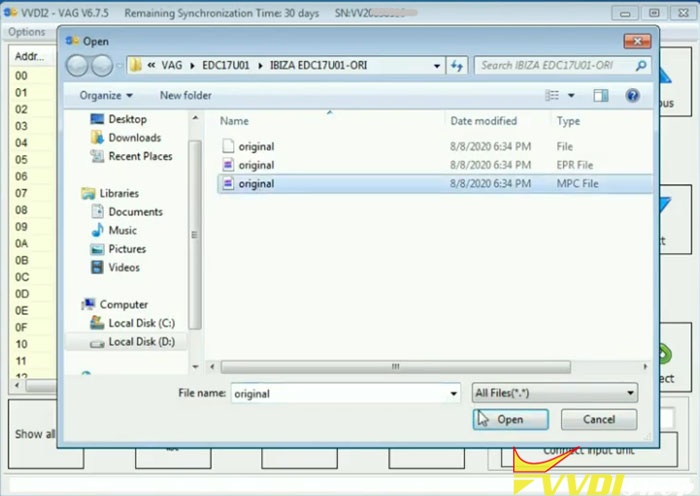Click the Back navigation arrow in Open dialog
Screen dimensions: 700x496
coord(77,66)
